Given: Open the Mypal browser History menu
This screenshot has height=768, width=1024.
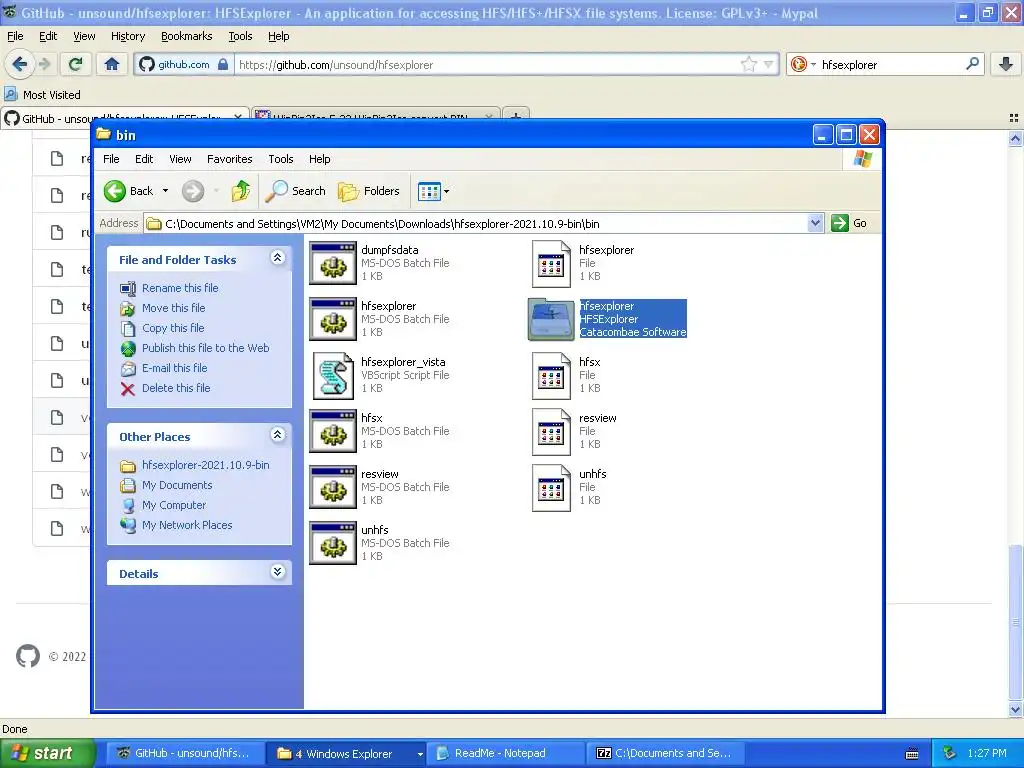Looking at the screenshot, I should tap(127, 36).
